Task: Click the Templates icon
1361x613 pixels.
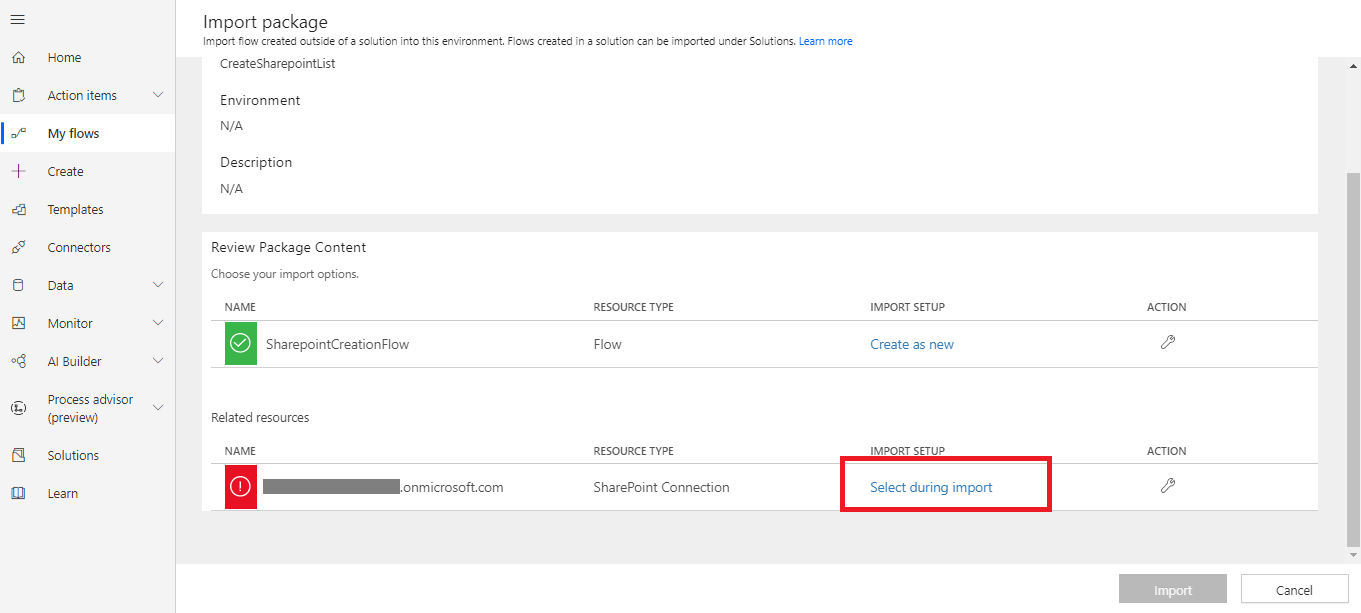Action: [18, 210]
